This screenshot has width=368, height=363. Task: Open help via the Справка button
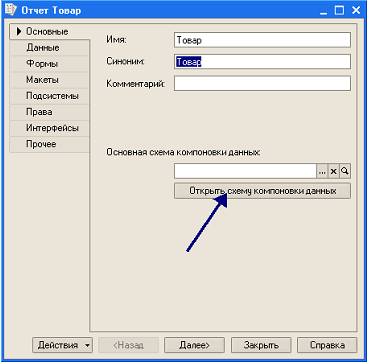coord(327,345)
